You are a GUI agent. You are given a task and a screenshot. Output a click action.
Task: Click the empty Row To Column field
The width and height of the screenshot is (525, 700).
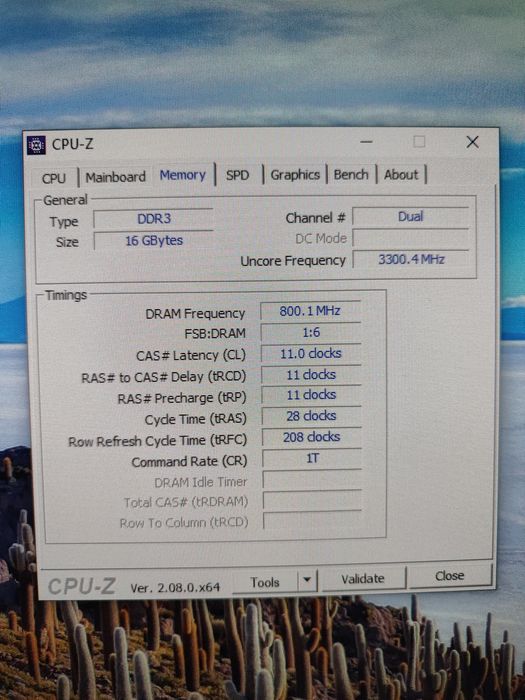pos(312,521)
